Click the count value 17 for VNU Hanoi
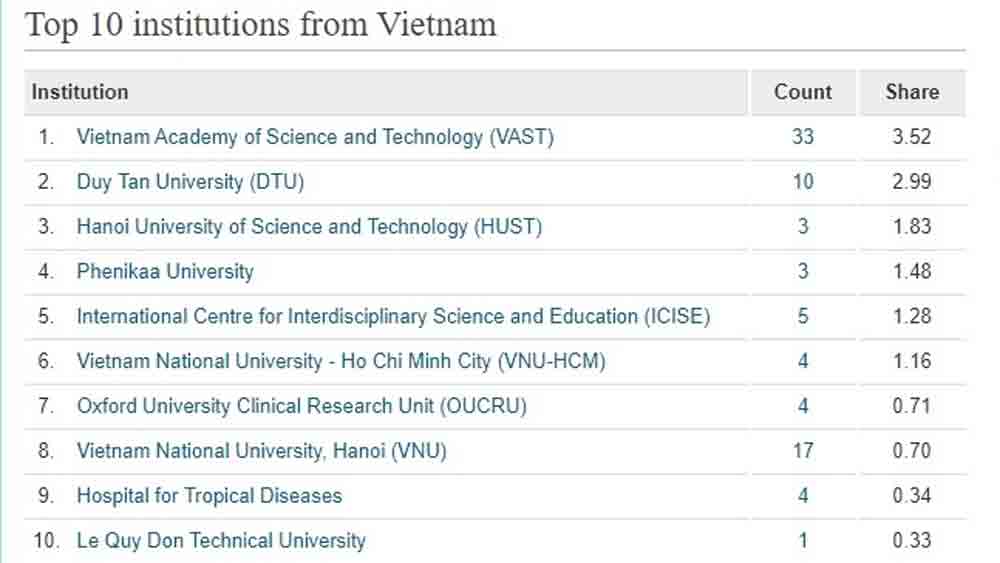The image size is (1000, 563). pos(803,451)
